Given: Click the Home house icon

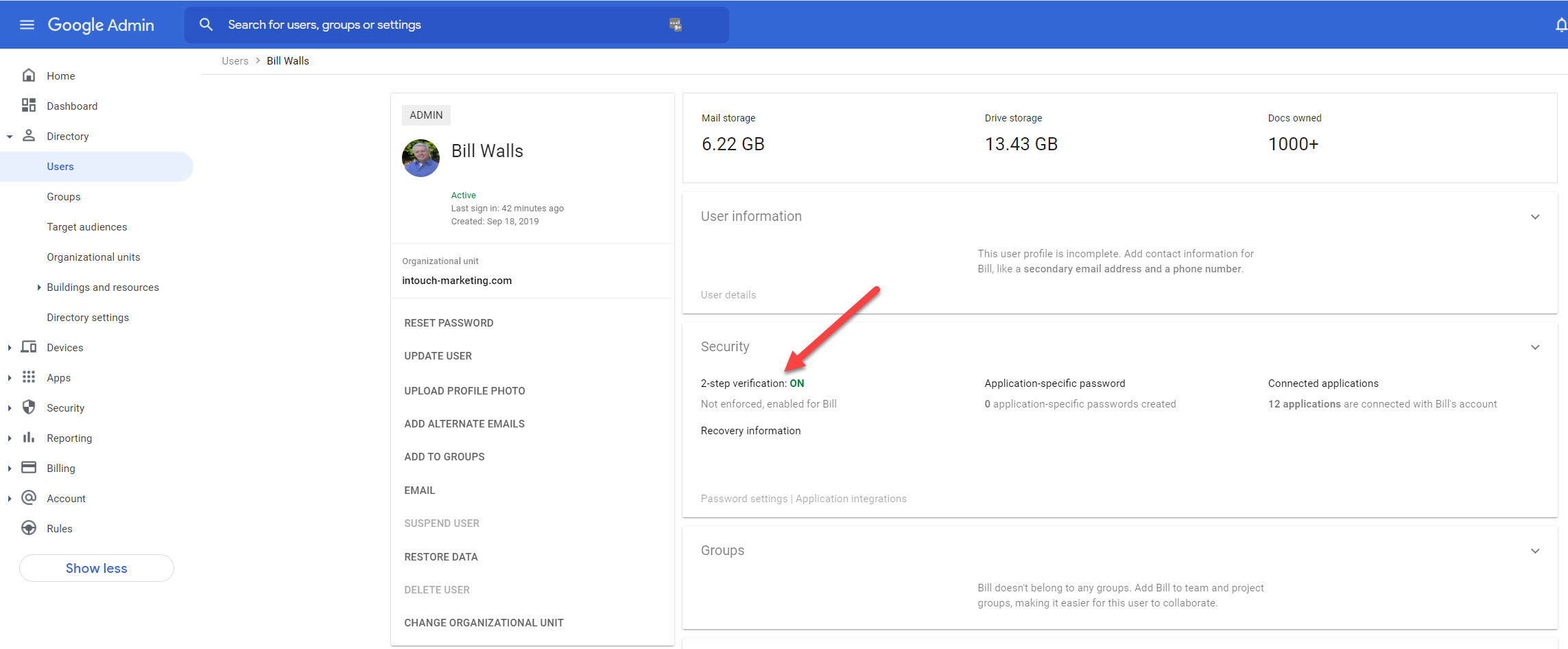Looking at the screenshot, I should pos(29,75).
